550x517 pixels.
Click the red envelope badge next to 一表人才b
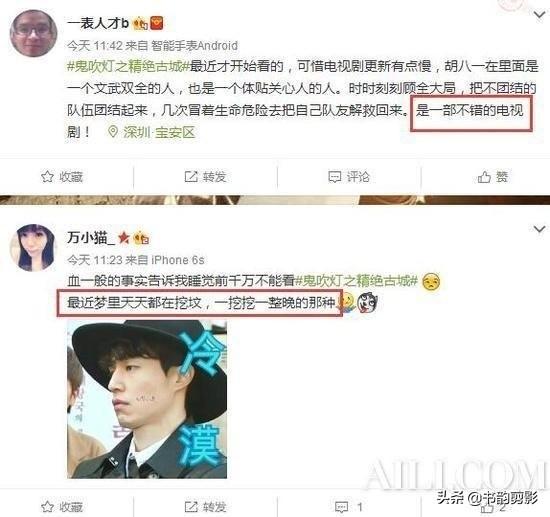(x=156, y=24)
